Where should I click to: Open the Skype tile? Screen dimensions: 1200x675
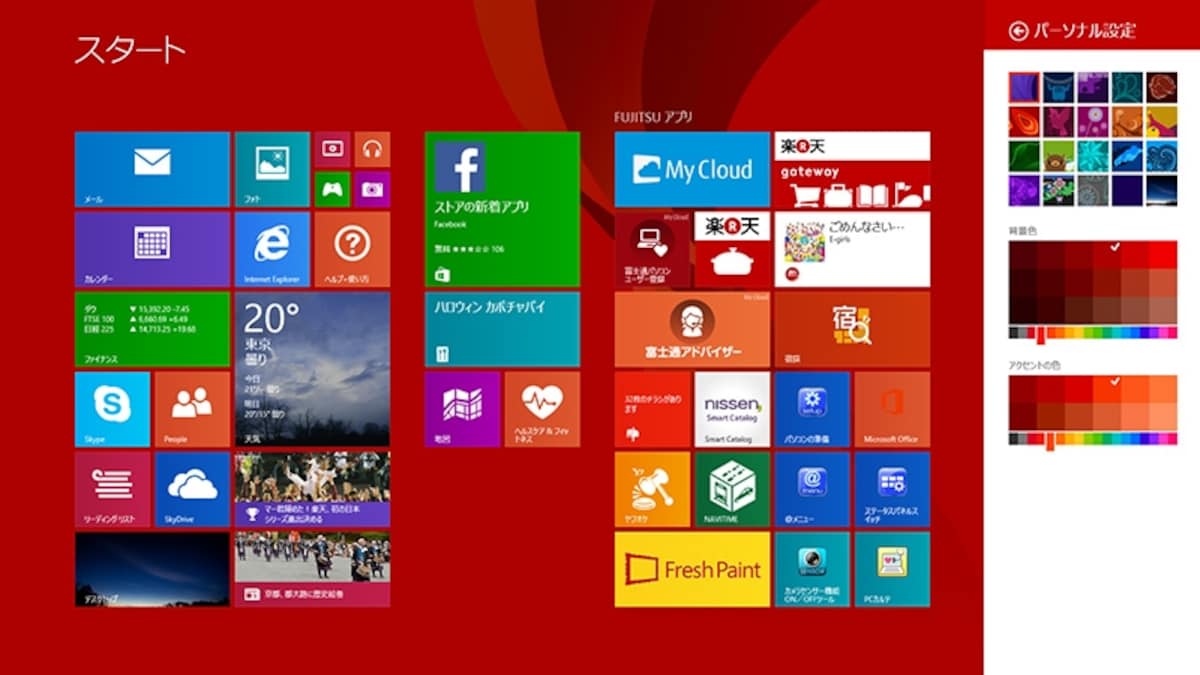tap(112, 409)
